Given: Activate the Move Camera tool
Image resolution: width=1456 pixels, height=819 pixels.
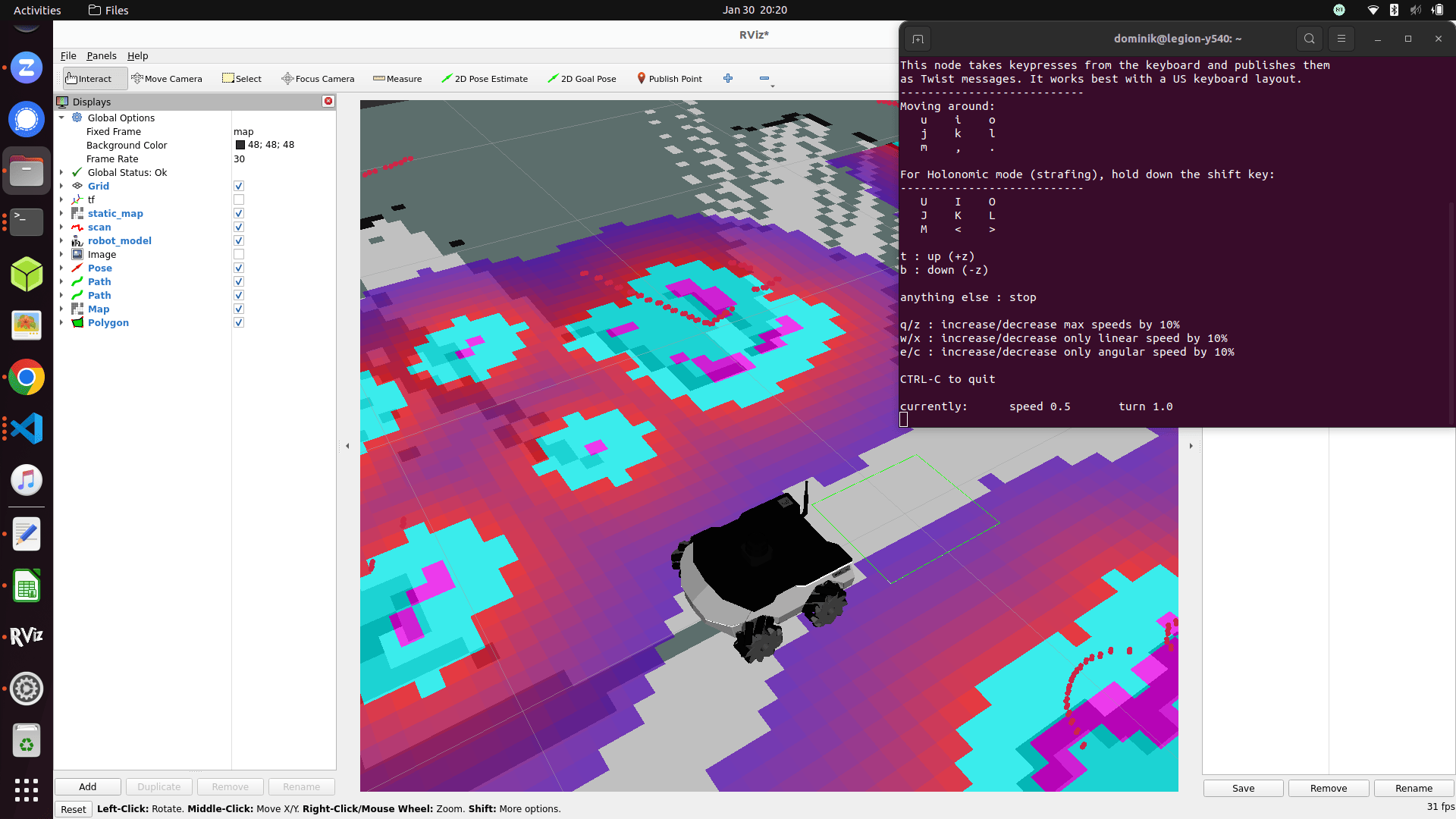Looking at the screenshot, I should pos(167,79).
